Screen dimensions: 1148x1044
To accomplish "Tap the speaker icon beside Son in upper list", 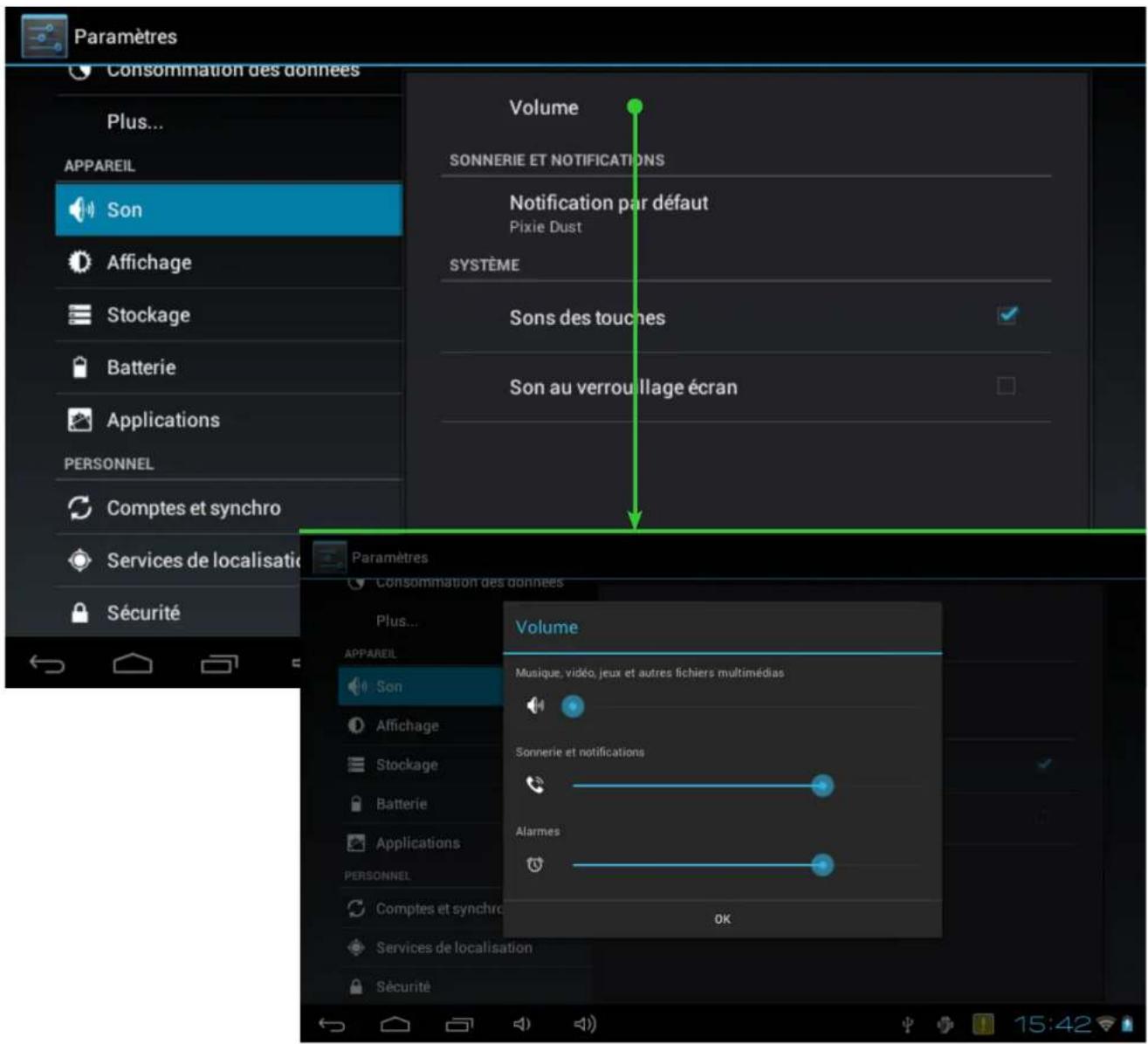I will point(80,209).
